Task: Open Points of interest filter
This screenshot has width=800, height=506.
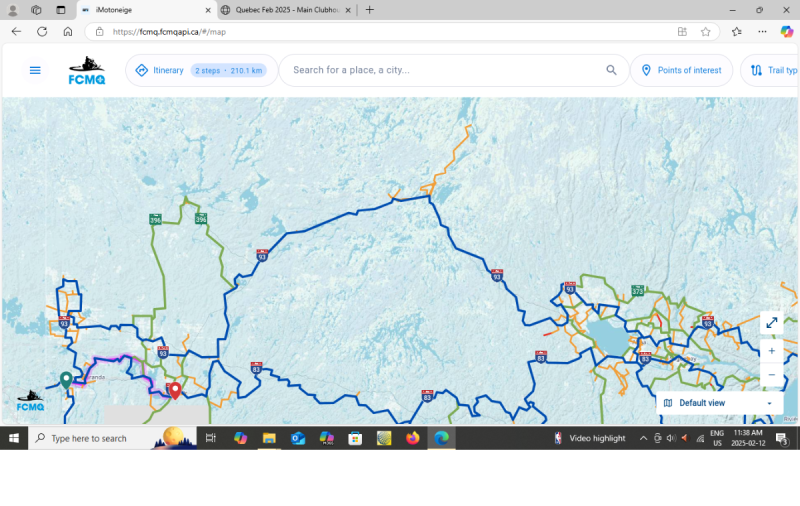Action: 681,70
